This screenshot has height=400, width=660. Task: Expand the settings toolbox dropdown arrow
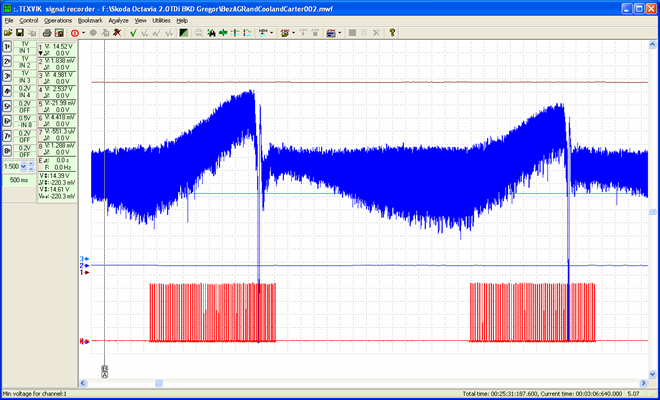293,33
